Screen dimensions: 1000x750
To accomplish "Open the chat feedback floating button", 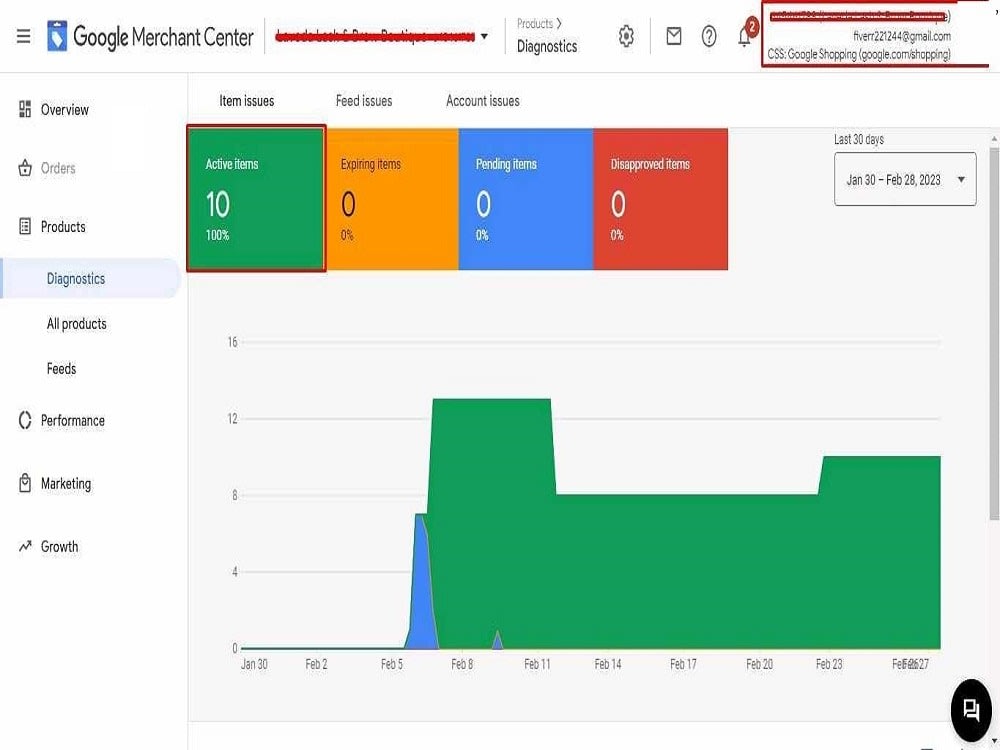I will click(x=971, y=710).
